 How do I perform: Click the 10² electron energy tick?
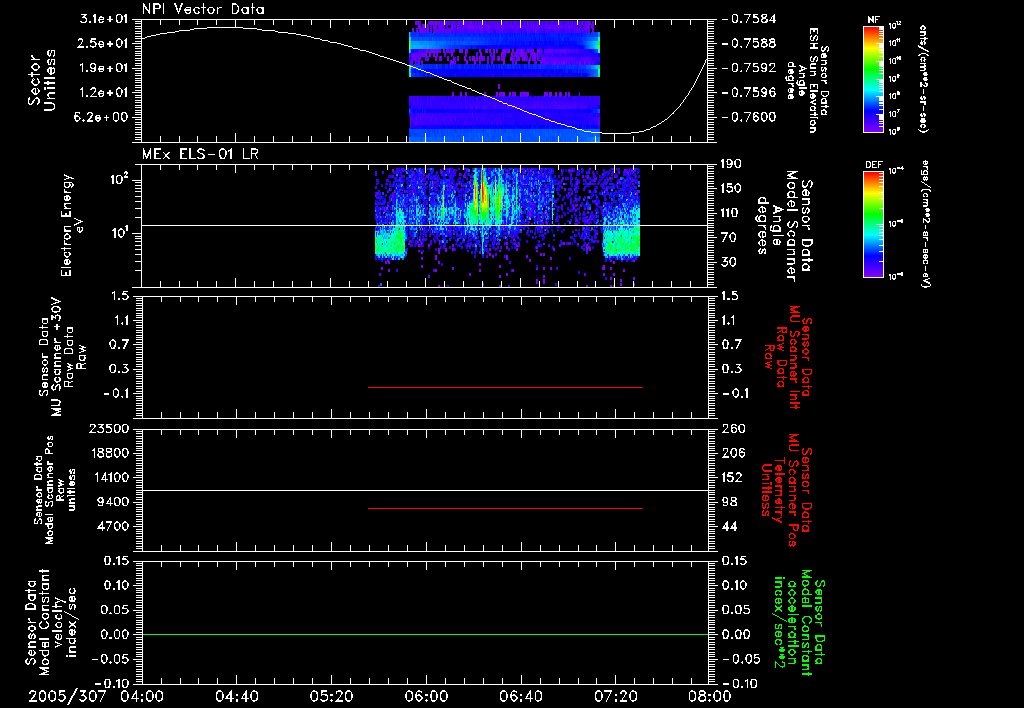(119, 179)
